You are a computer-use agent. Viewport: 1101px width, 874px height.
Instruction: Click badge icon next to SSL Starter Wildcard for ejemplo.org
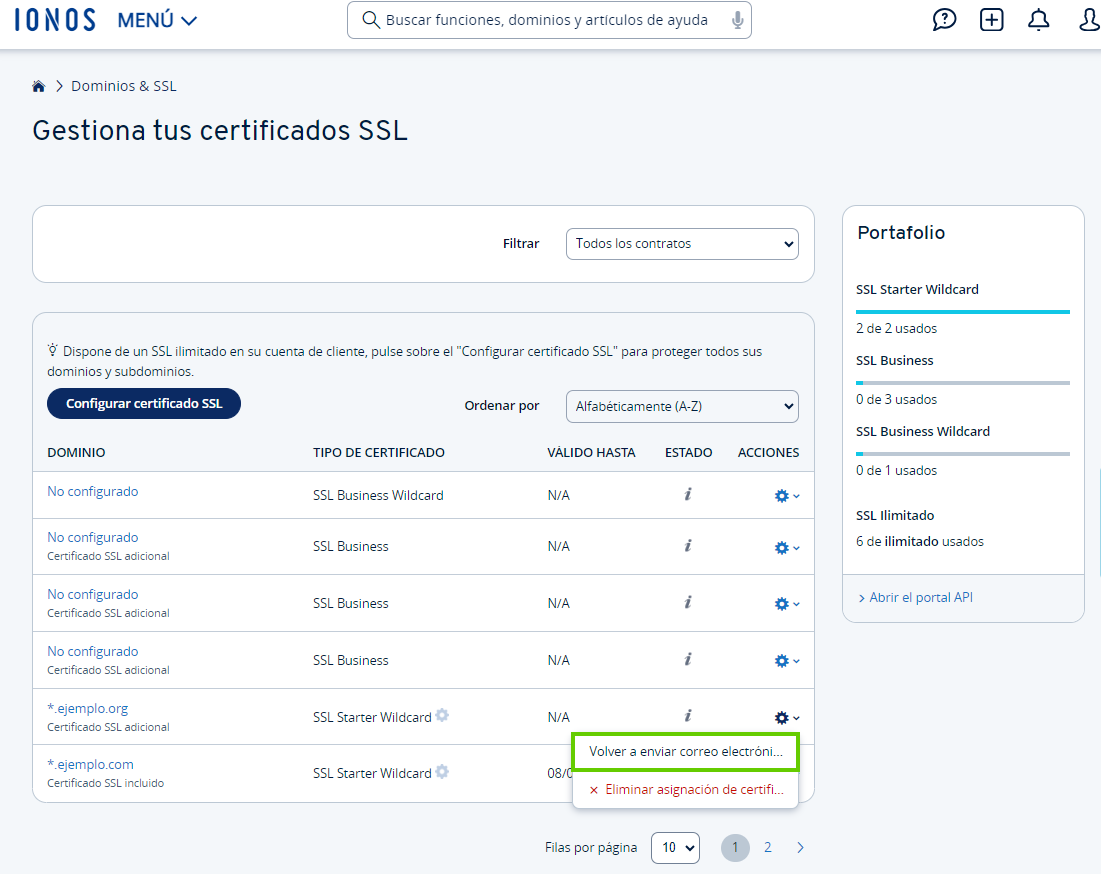click(442, 715)
